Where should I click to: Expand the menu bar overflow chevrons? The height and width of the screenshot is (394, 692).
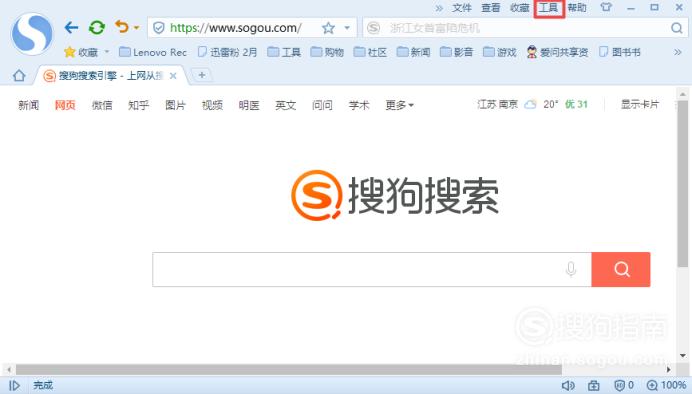439,8
